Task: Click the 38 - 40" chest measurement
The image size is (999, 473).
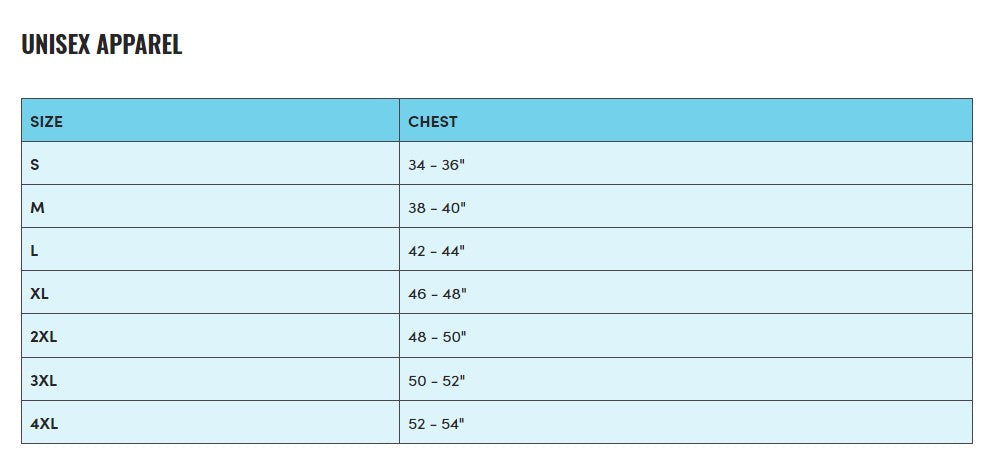Action: point(437,208)
